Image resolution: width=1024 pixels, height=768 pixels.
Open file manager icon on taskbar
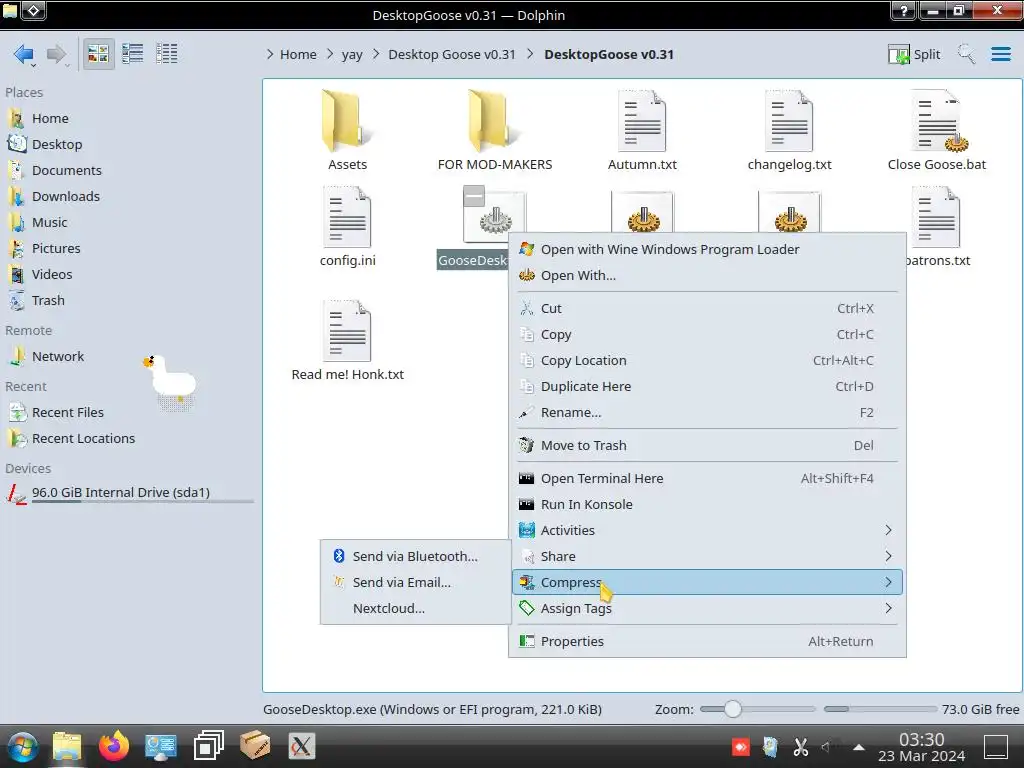(x=67, y=746)
